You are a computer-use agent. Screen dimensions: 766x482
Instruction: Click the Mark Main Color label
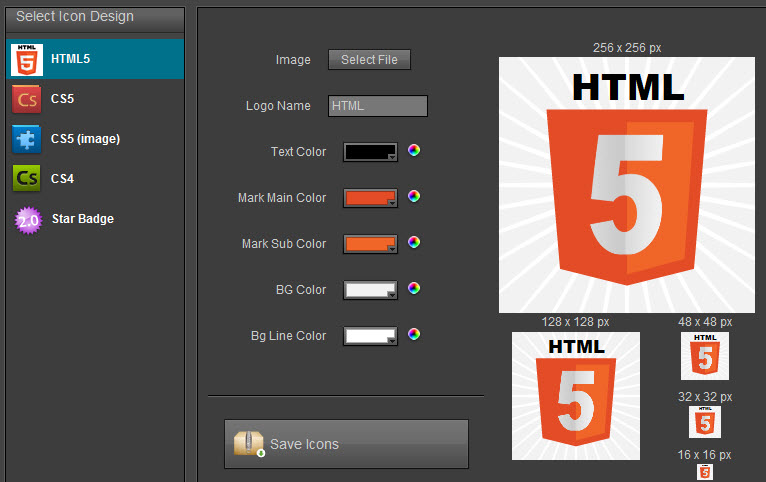tap(282, 198)
